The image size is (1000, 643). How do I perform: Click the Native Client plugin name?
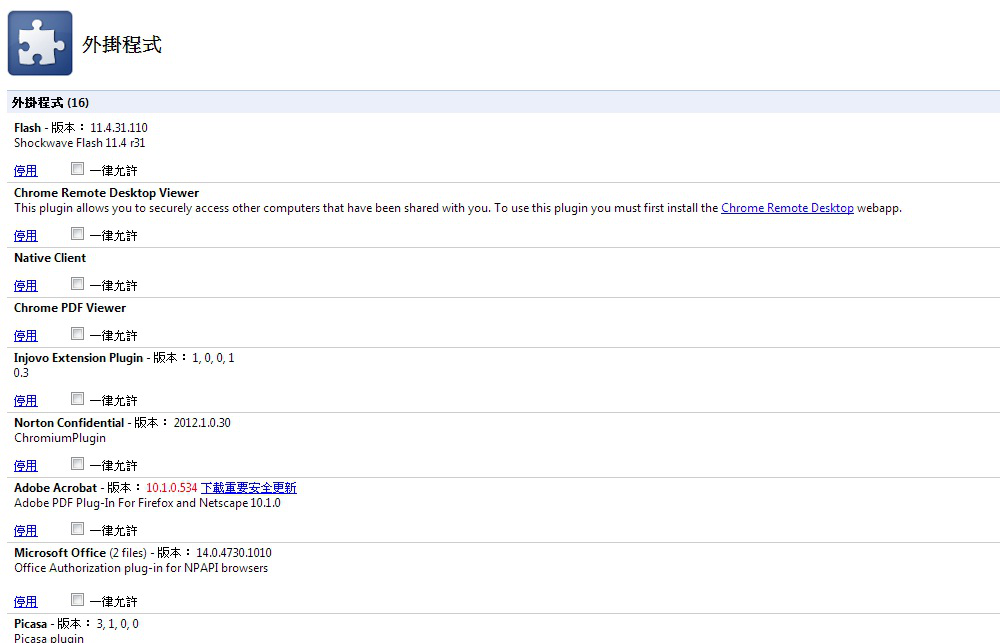[x=50, y=258]
